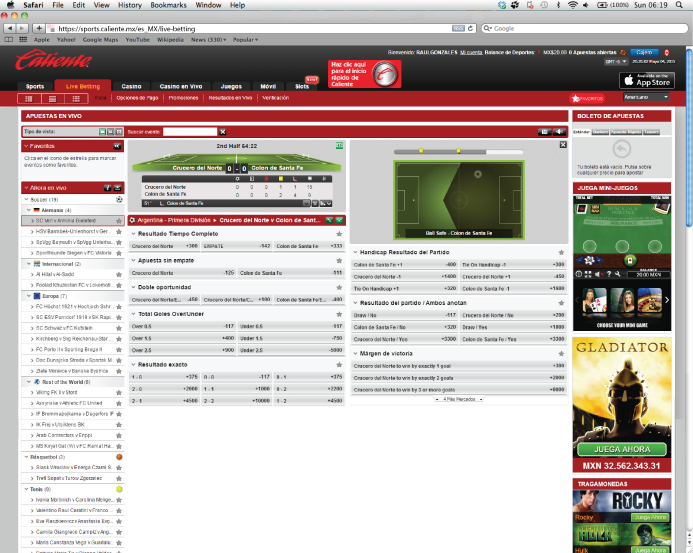Click the video icon beside the sound button
The image size is (693, 553).
pyautogui.click(x=544, y=132)
